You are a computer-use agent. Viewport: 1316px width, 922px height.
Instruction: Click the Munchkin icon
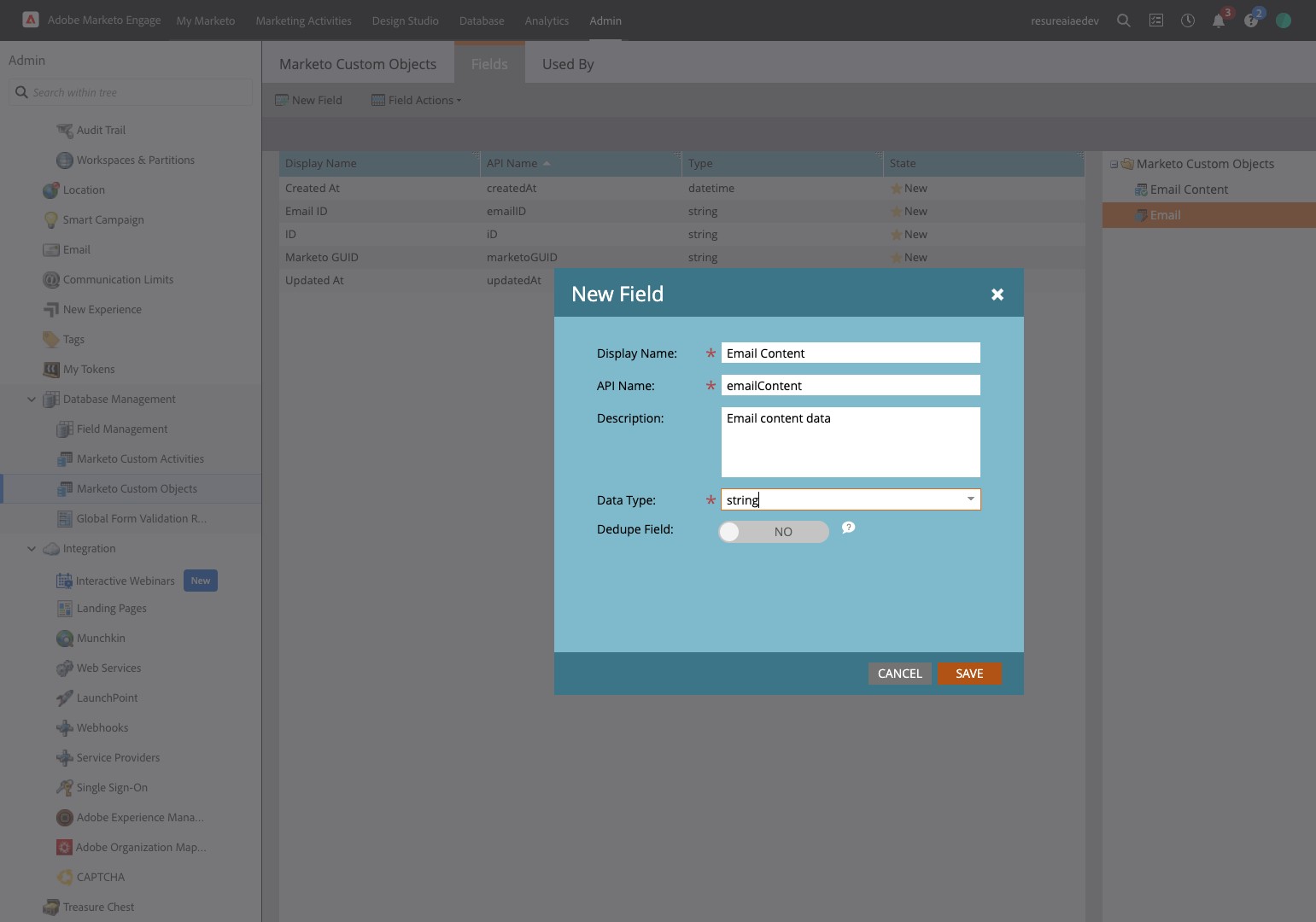(65, 639)
